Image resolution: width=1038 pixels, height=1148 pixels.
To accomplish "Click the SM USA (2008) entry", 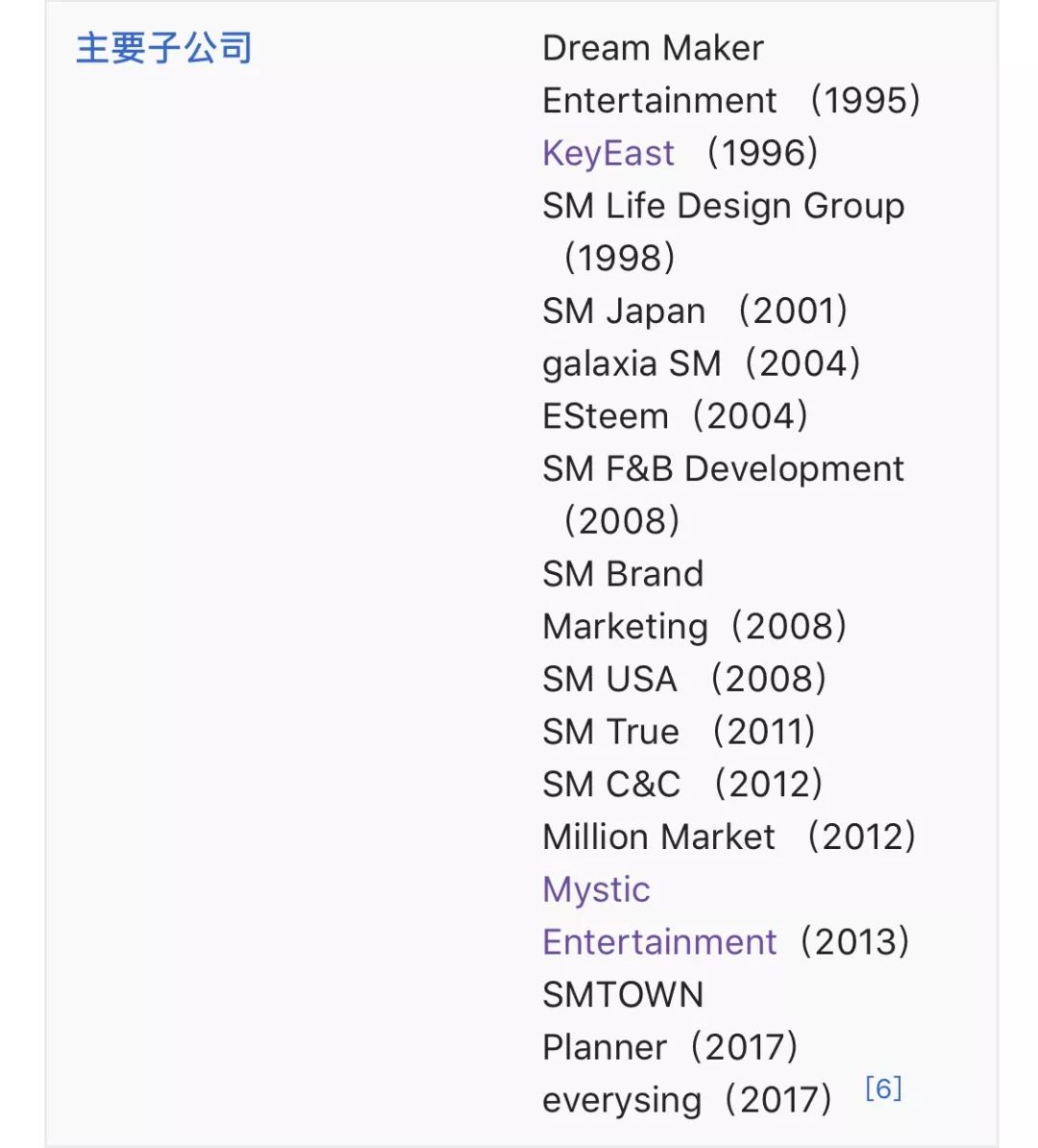I will [x=684, y=679].
